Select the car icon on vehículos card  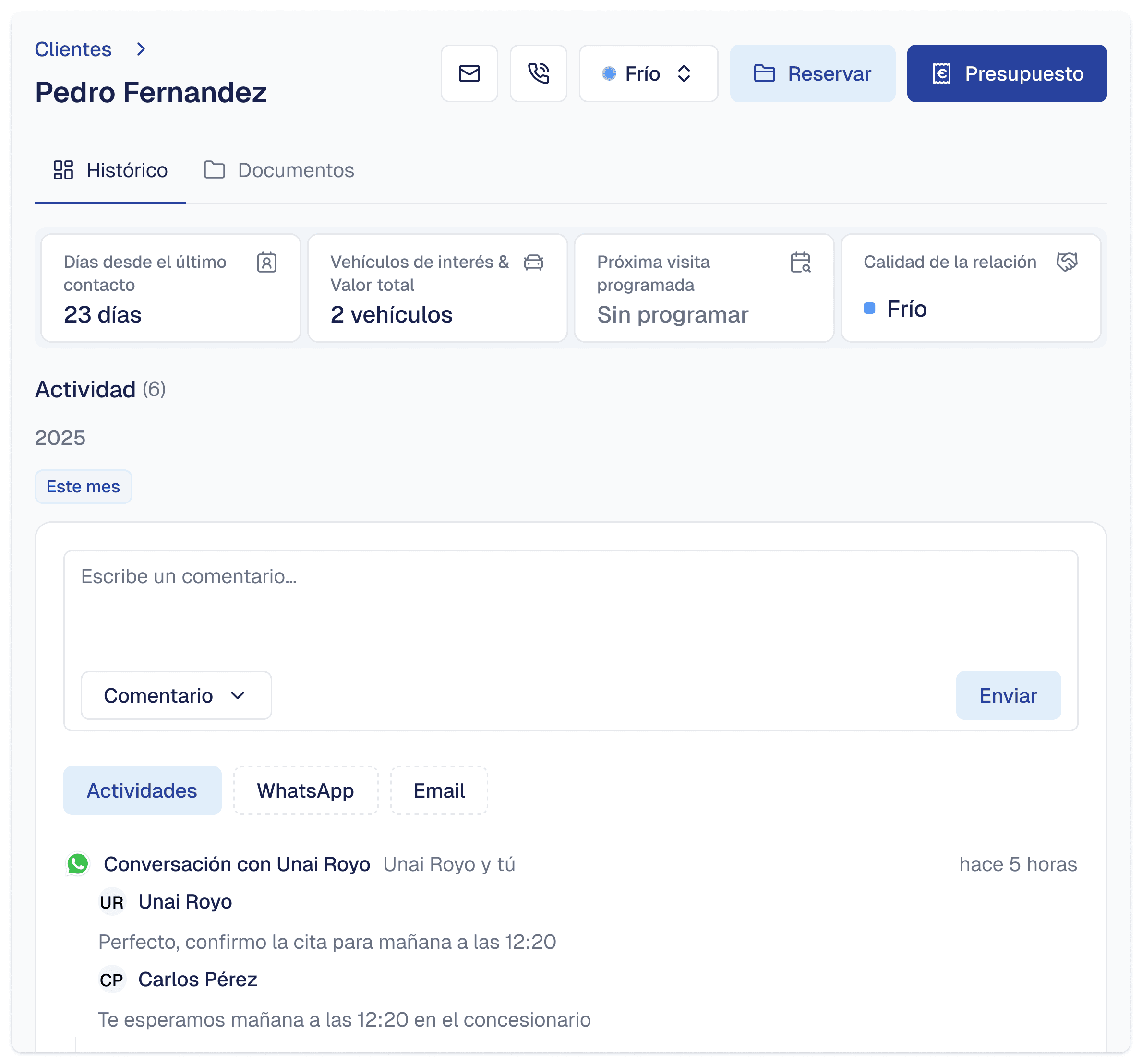531,263
